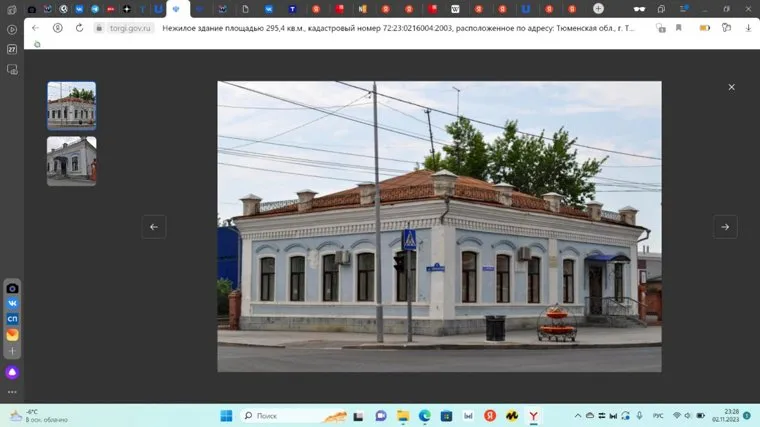Click the browser back arrow
Image resolution: width=760 pixels, height=427 pixels.
(x=36, y=28)
